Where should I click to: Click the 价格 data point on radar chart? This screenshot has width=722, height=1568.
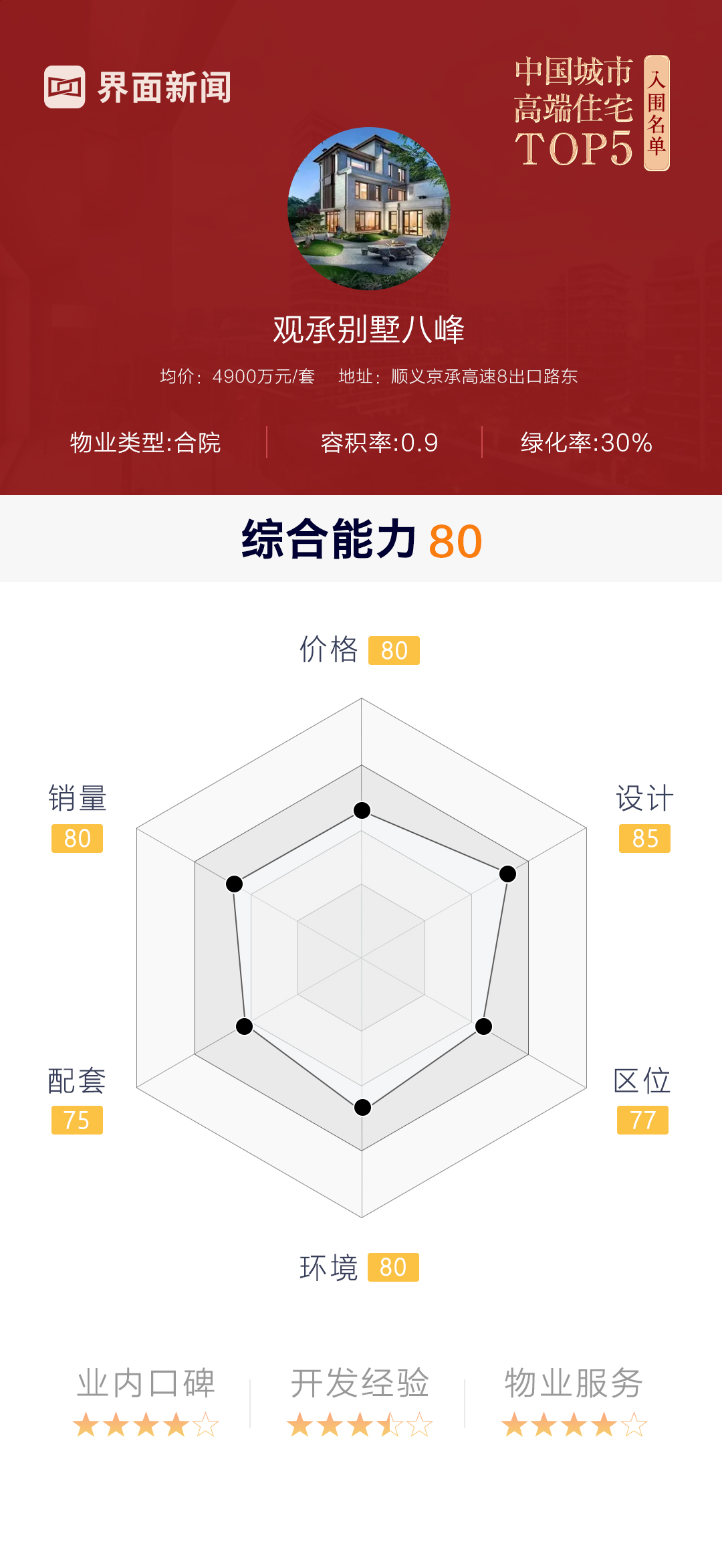click(362, 811)
